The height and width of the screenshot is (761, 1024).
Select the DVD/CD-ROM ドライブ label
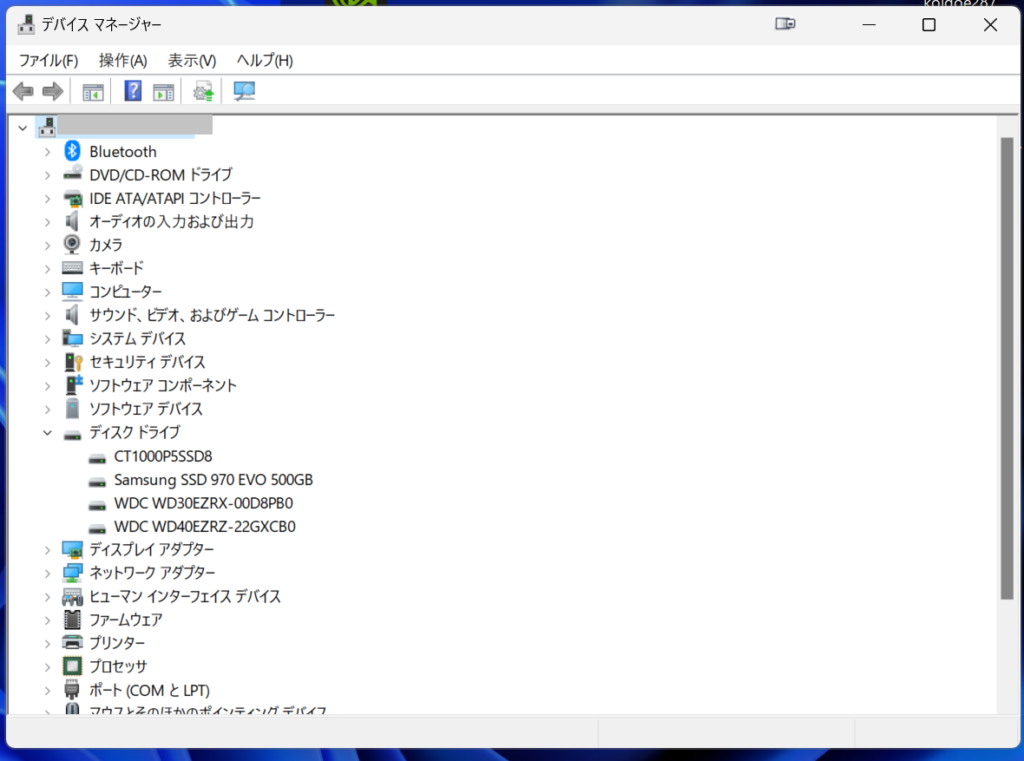point(161,175)
